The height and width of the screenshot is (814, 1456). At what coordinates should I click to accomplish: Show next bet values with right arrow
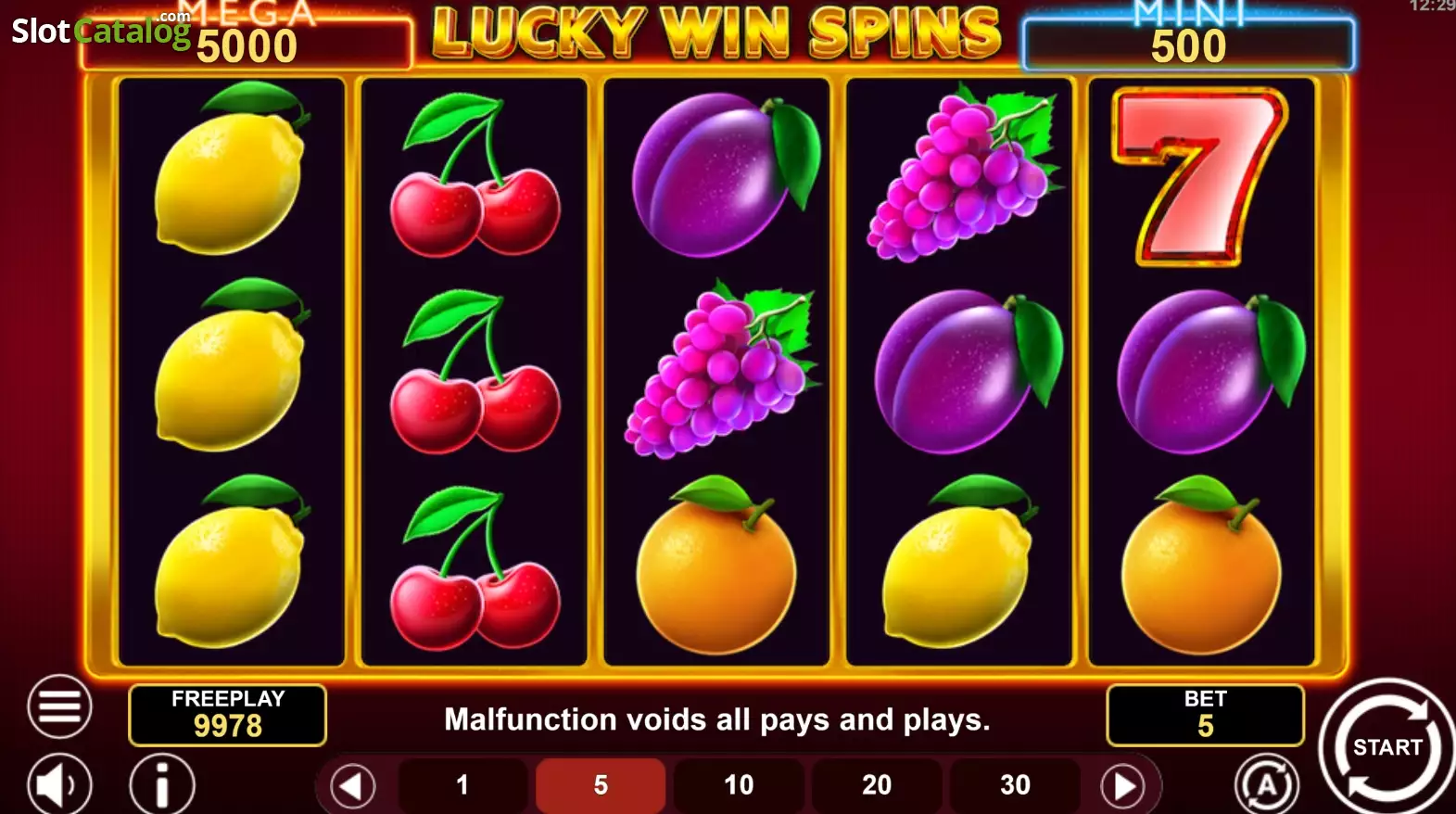1123,786
